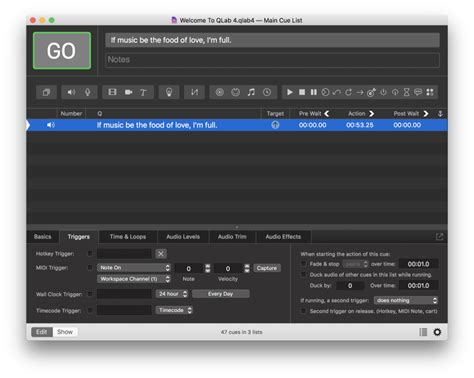Enable the MIDI Trigger checkbox
The height and width of the screenshot is (378, 474).
90,268
